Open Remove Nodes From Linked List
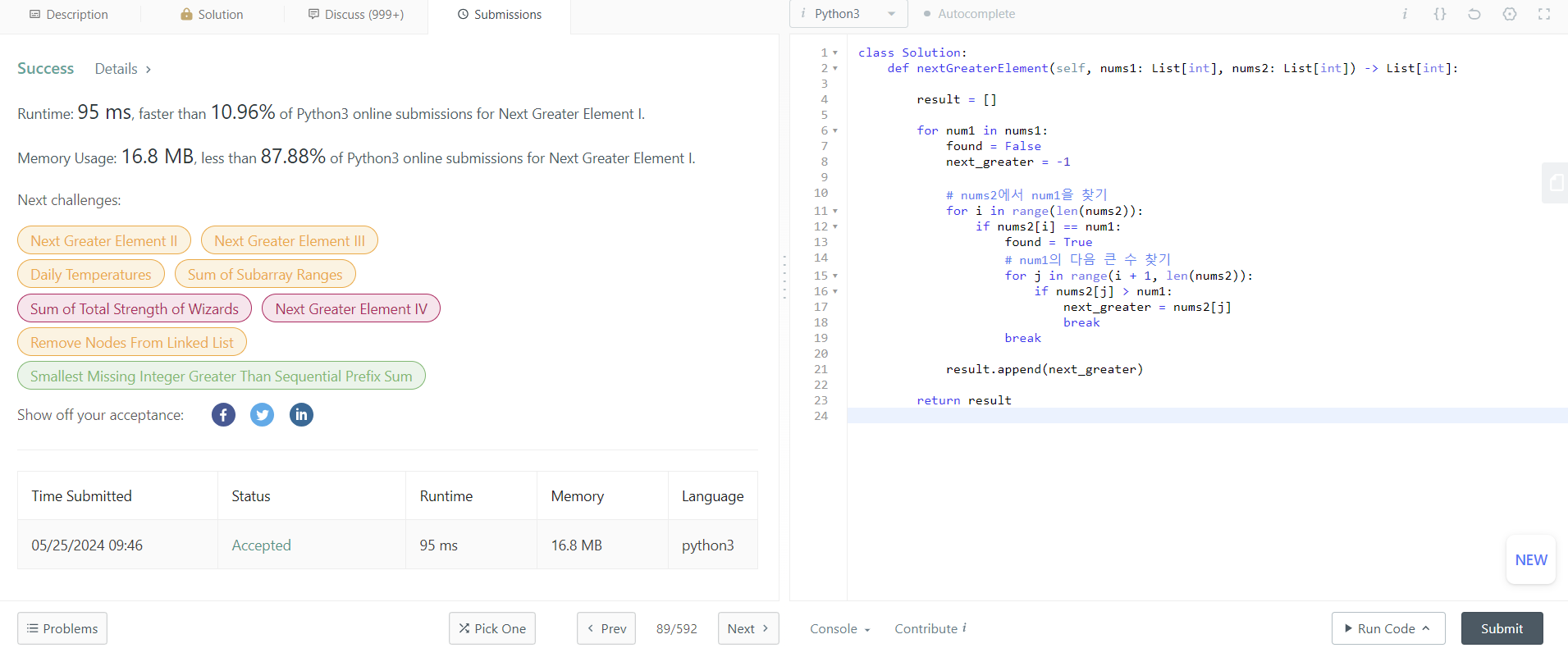This screenshot has width=1568, height=648. point(132,342)
